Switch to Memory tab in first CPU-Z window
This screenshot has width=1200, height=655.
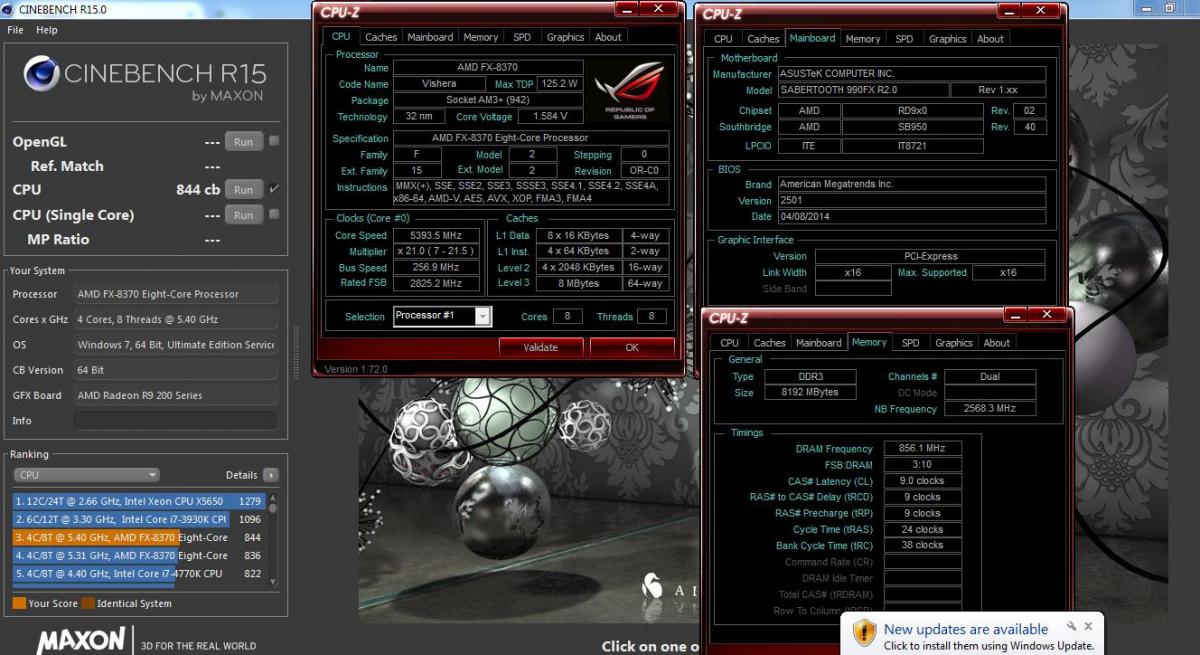(481, 37)
